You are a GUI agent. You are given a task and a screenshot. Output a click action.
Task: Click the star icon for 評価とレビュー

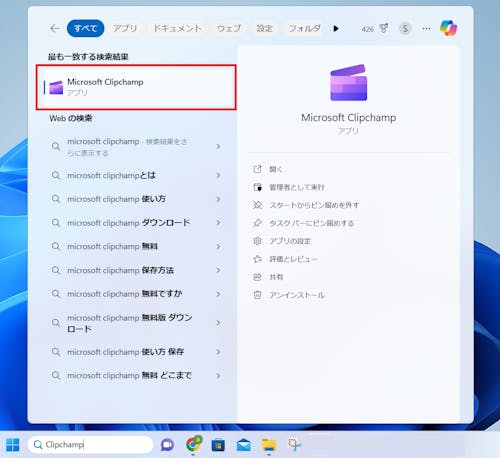pyautogui.click(x=257, y=259)
